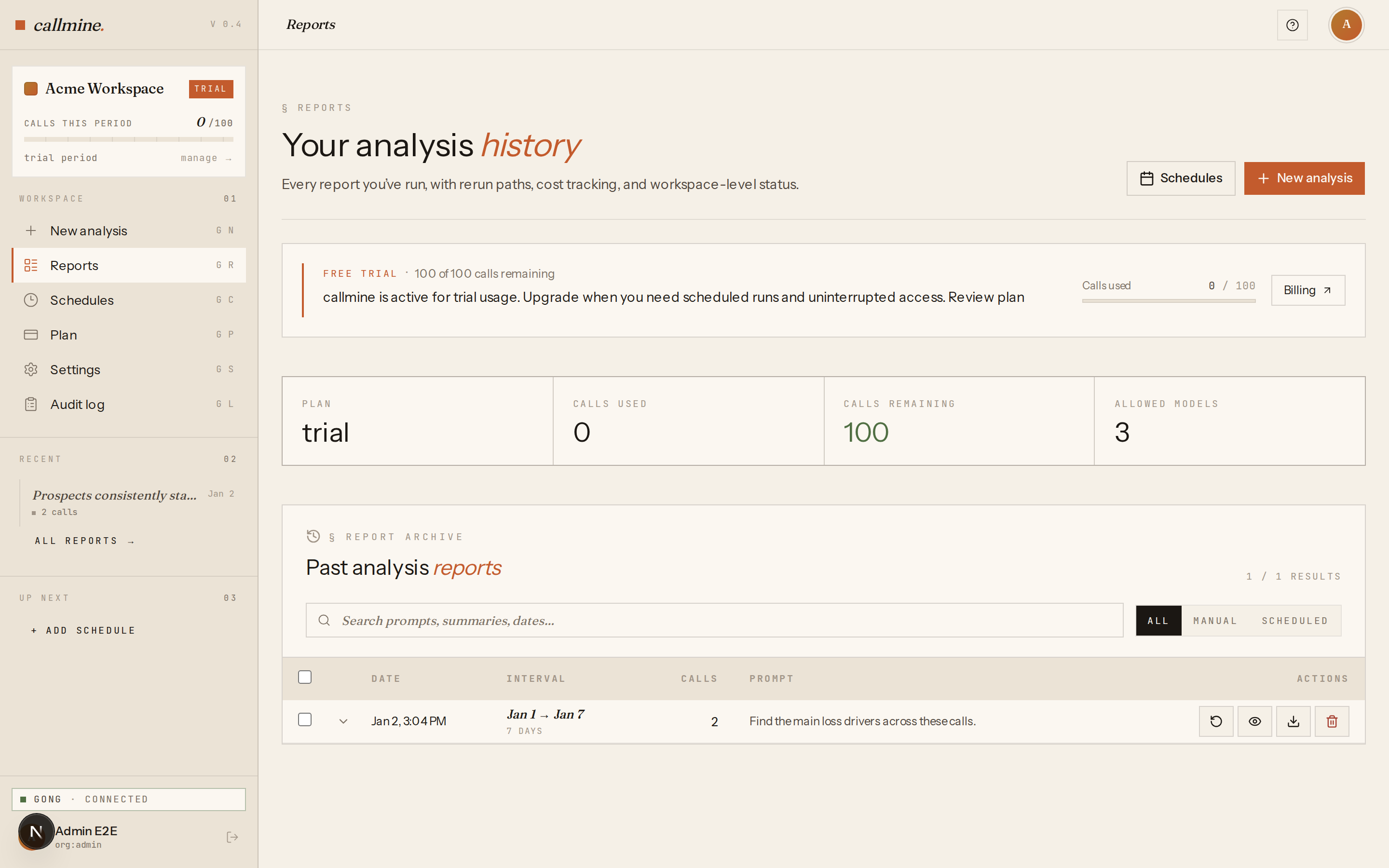
Task: Click the plus icon beside New analysis in sidebar
Action: [x=31, y=231]
